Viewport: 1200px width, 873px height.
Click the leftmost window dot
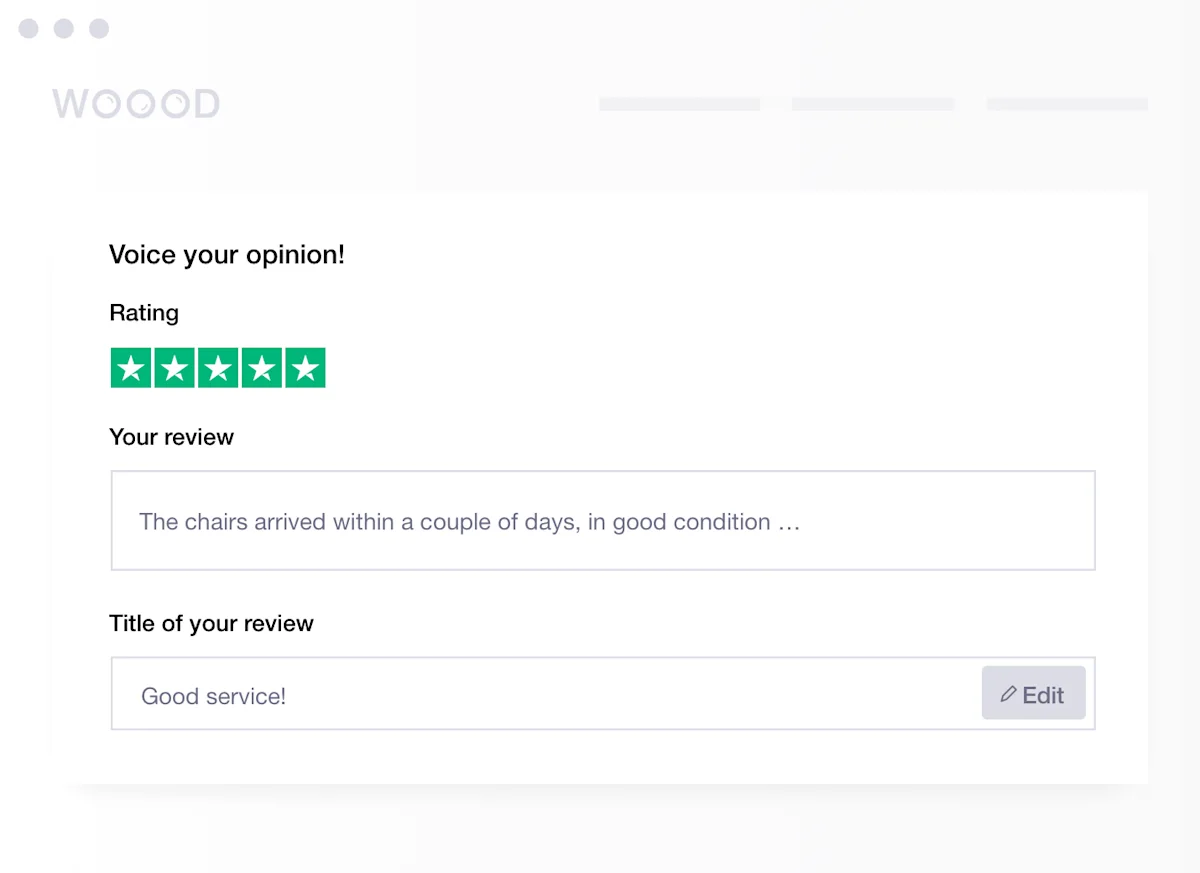coord(28,29)
